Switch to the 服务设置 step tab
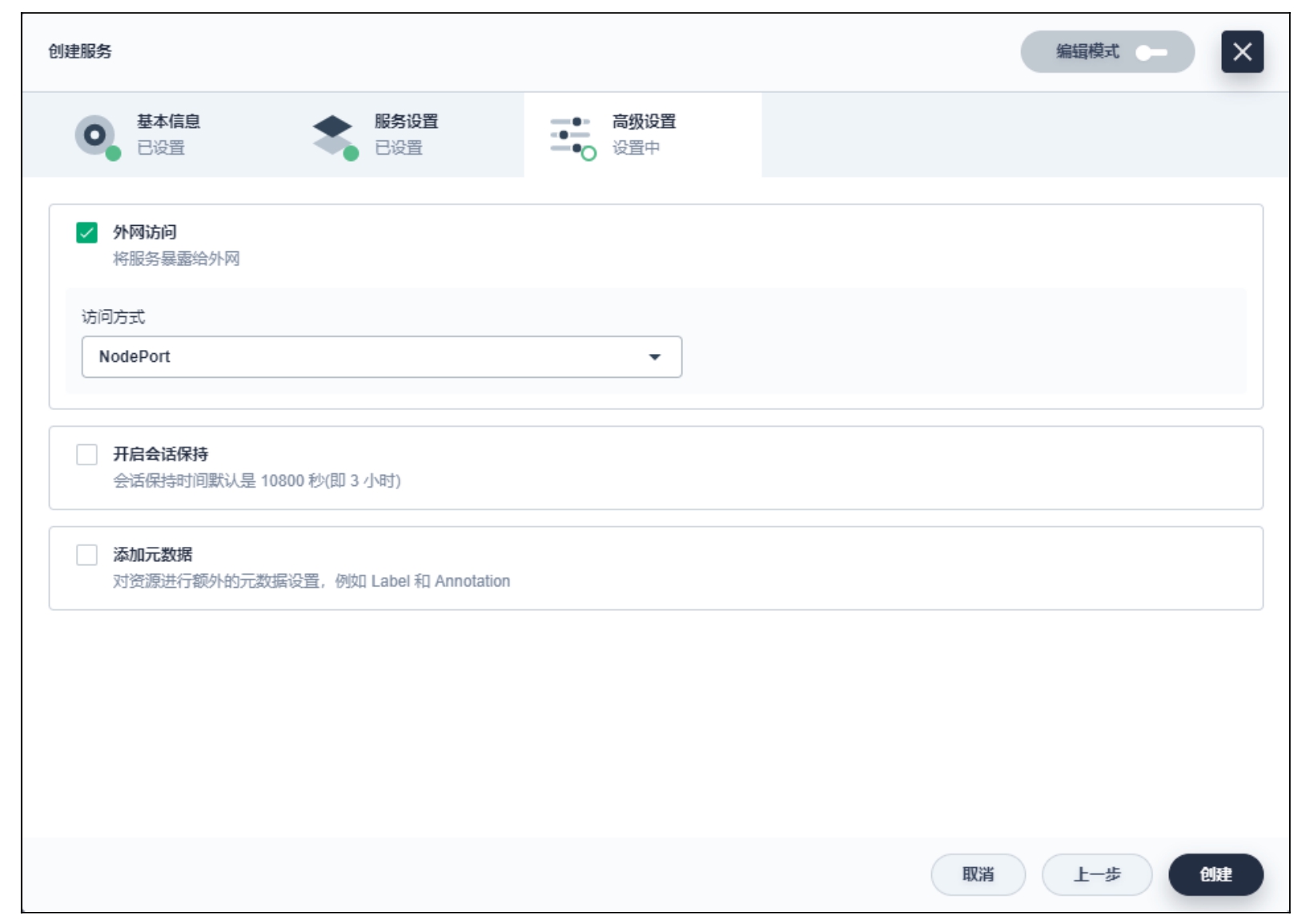Viewport: 1314px width, 924px height. click(406, 134)
